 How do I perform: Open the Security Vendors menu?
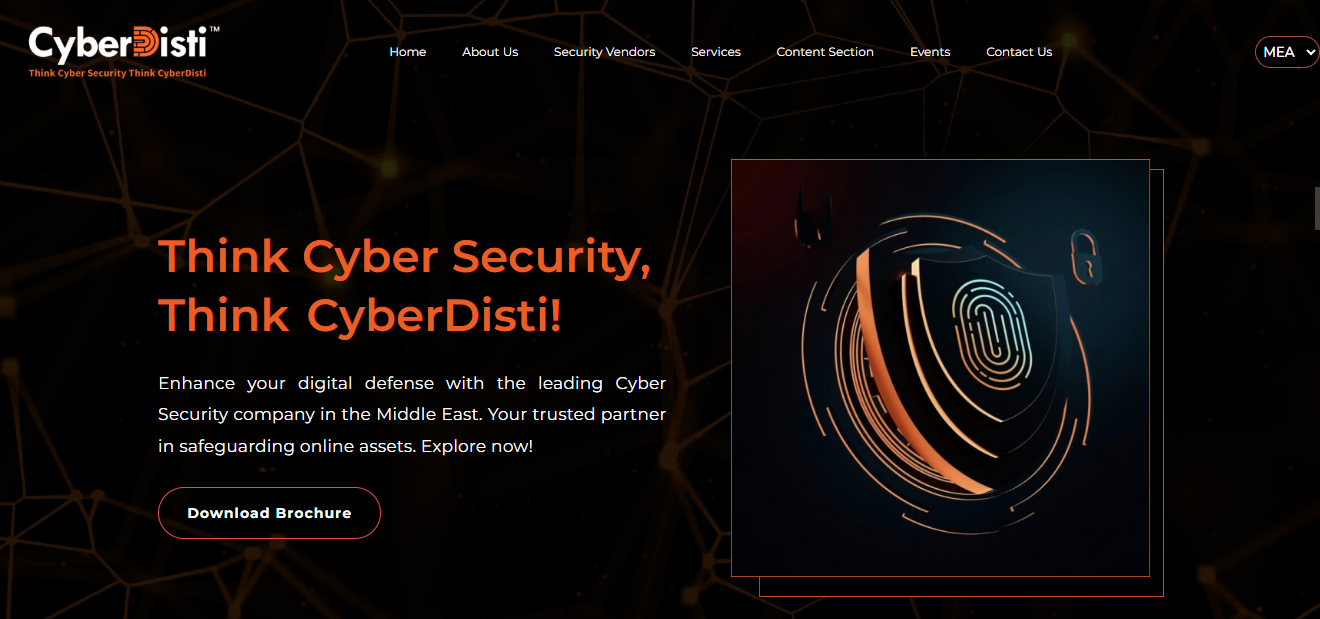(x=605, y=52)
